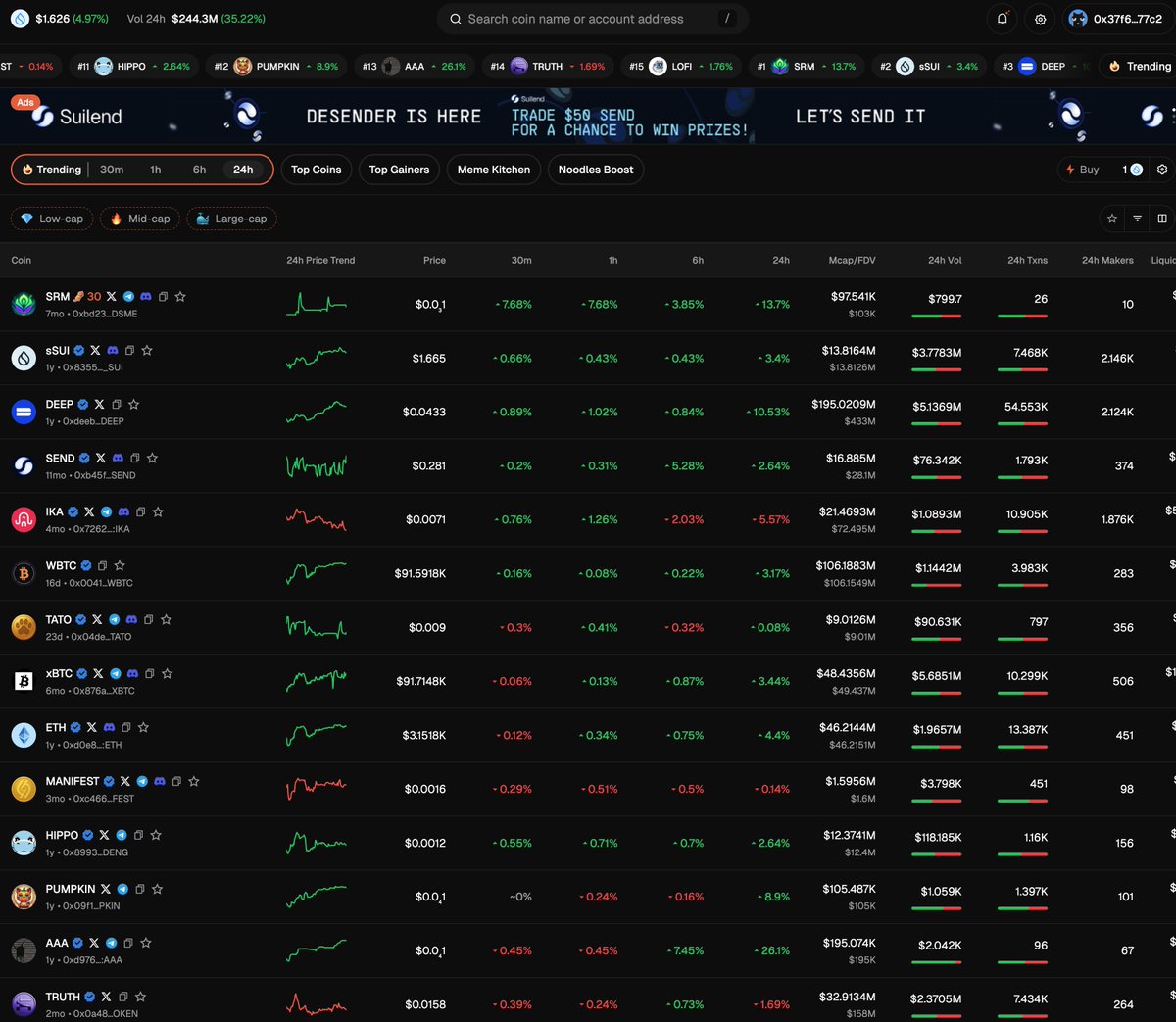Open the Noodles Boost tab
Viewport: 1176px width, 1022px height.
tap(596, 170)
